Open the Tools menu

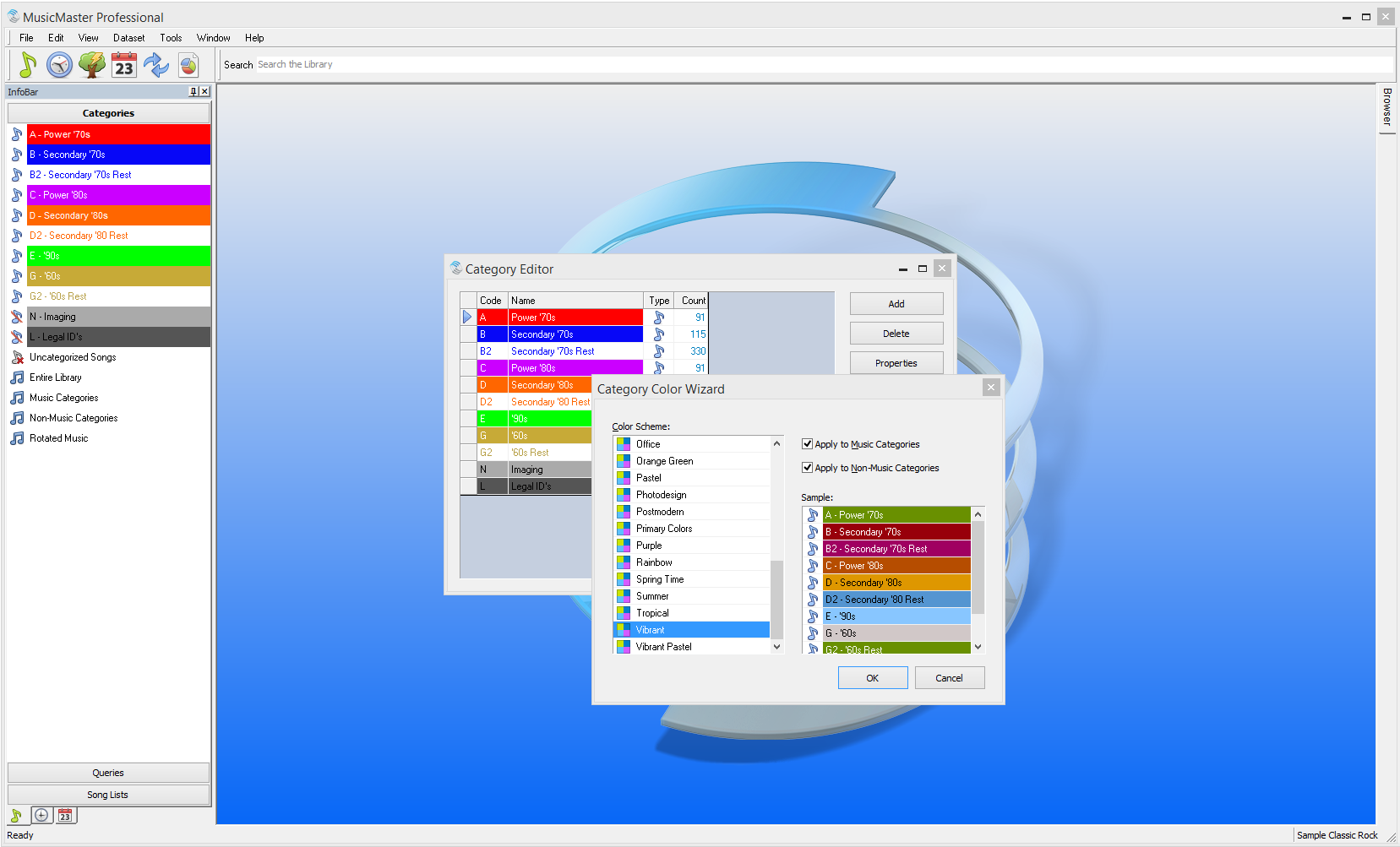click(x=171, y=38)
